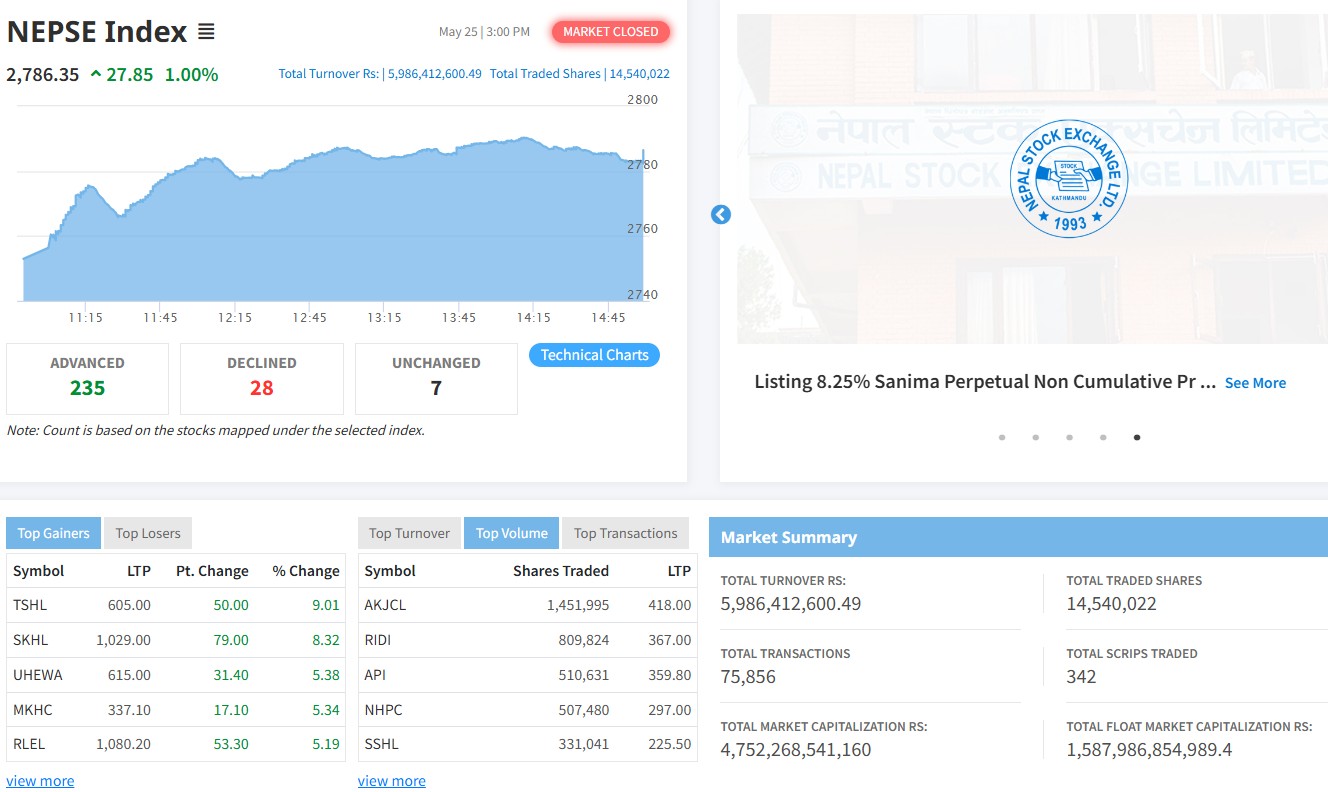The width and height of the screenshot is (1328, 792).
Task: Select the third carousel dot indicator
Action: [x=1070, y=437]
